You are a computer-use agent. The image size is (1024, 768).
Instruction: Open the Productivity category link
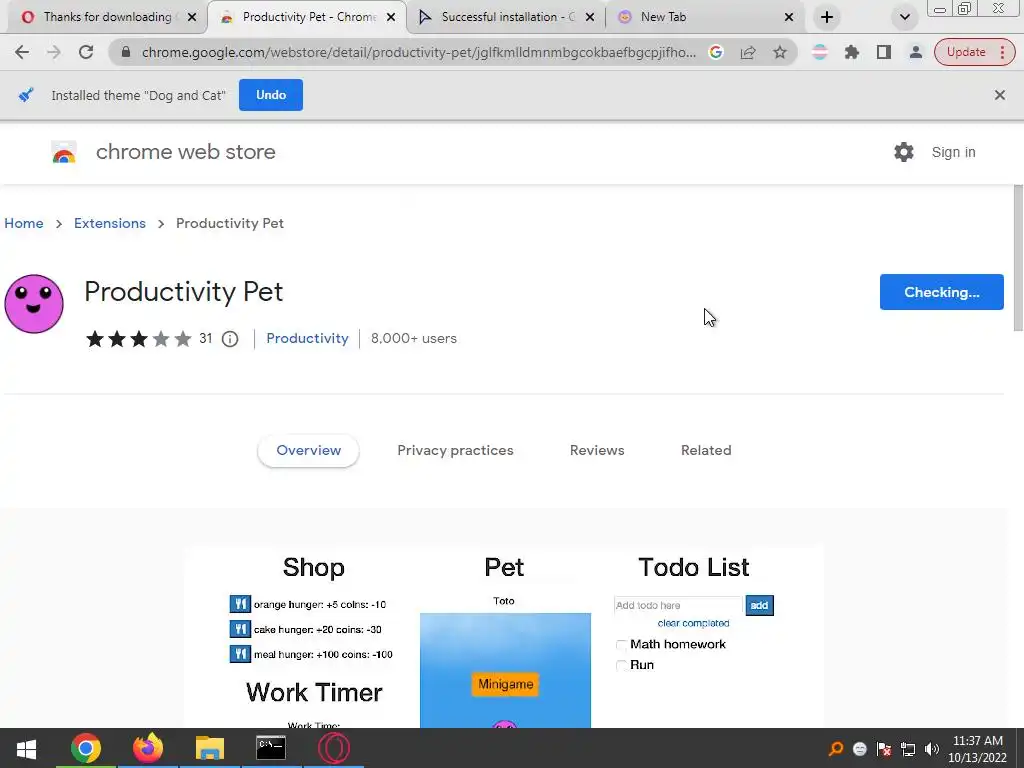[x=308, y=338]
